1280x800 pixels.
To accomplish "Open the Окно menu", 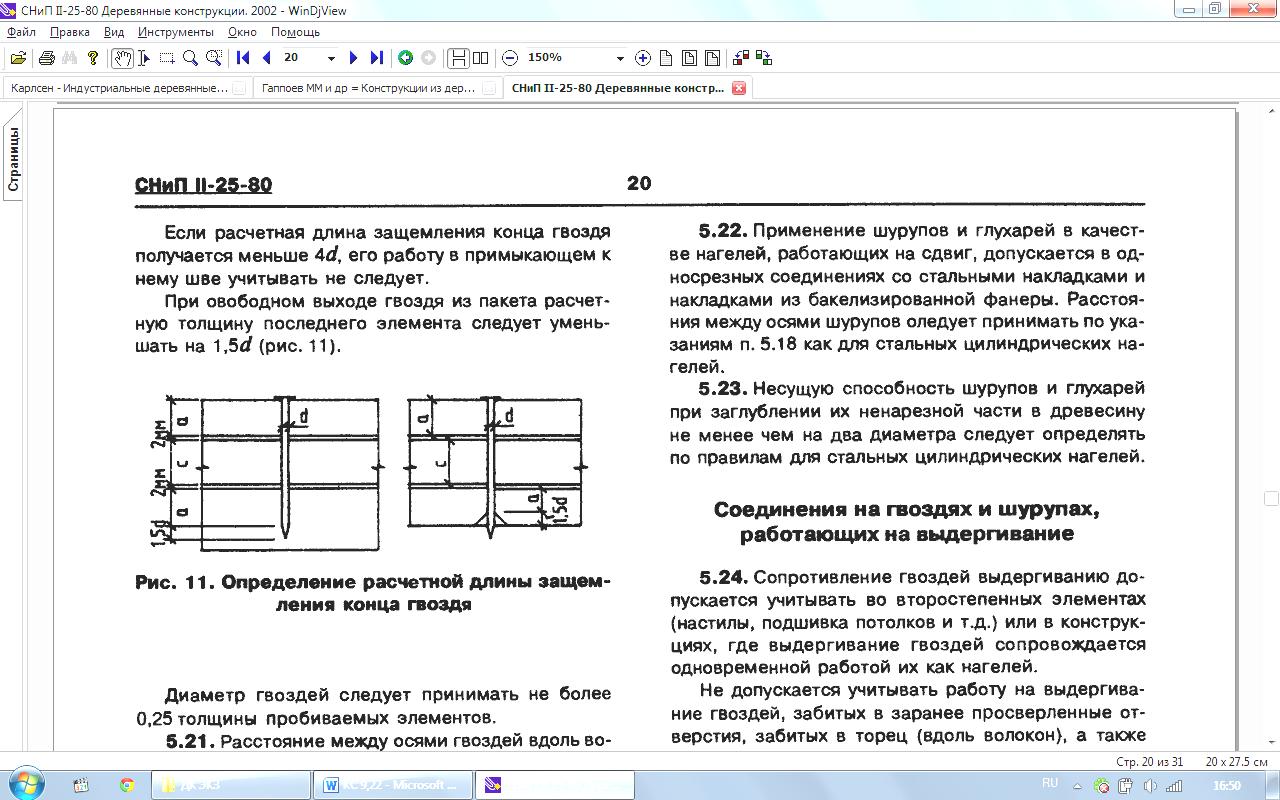I will (x=242, y=32).
